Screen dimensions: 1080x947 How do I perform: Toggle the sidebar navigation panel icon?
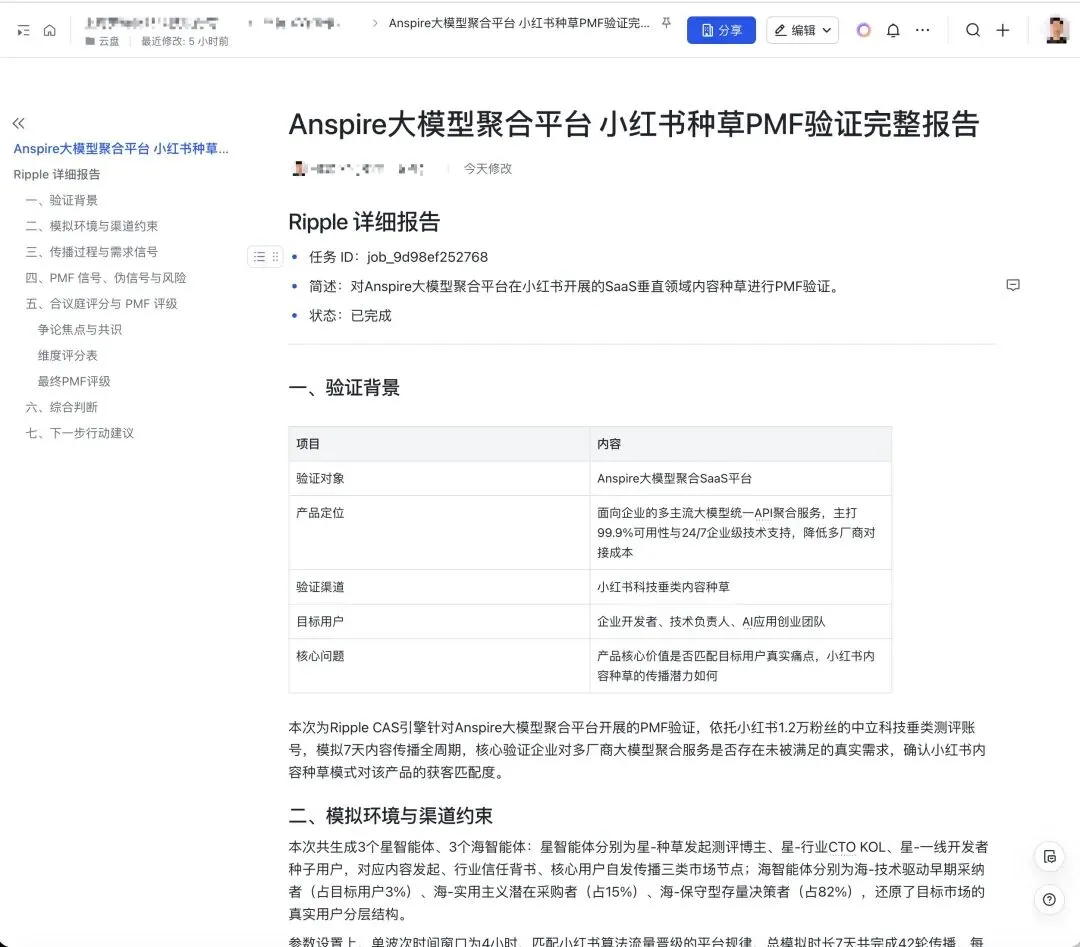click(x=23, y=30)
